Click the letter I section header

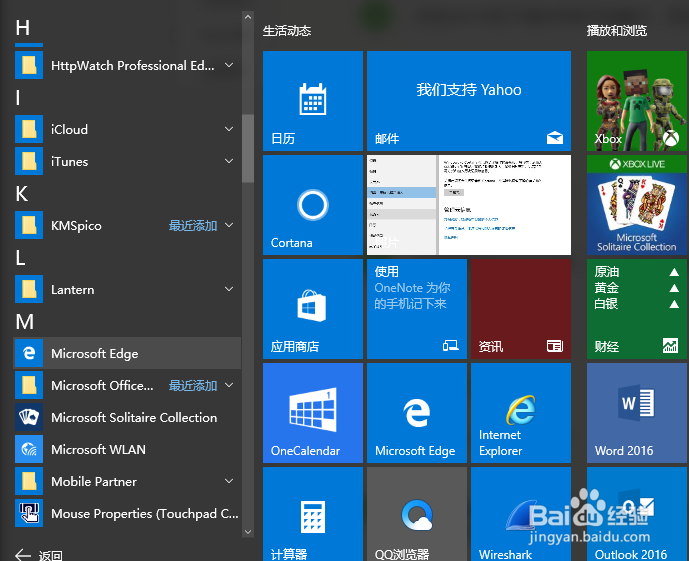(18, 97)
